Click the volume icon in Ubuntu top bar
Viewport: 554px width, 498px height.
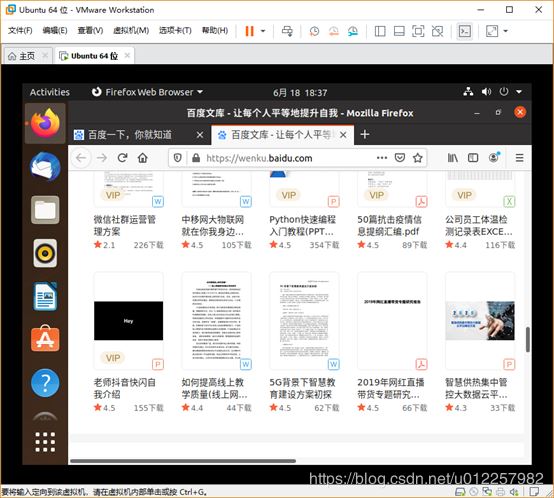[x=486, y=92]
